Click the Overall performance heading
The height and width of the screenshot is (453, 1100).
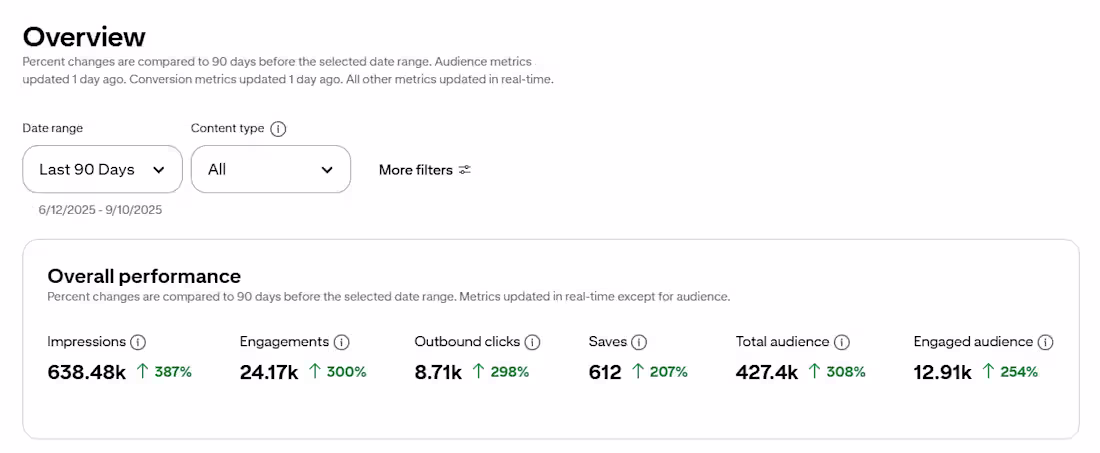(x=144, y=276)
